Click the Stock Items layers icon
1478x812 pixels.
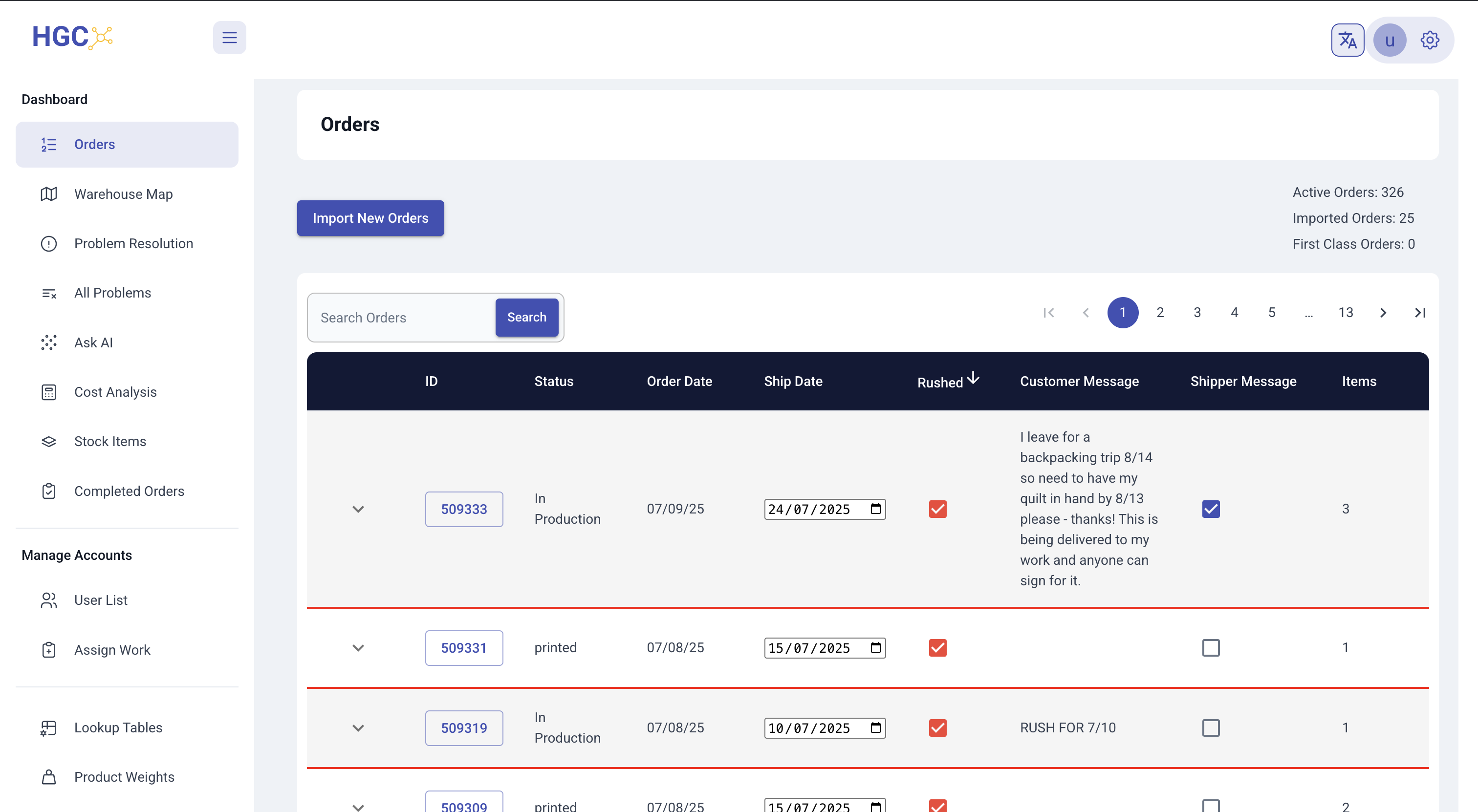tap(49, 442)
